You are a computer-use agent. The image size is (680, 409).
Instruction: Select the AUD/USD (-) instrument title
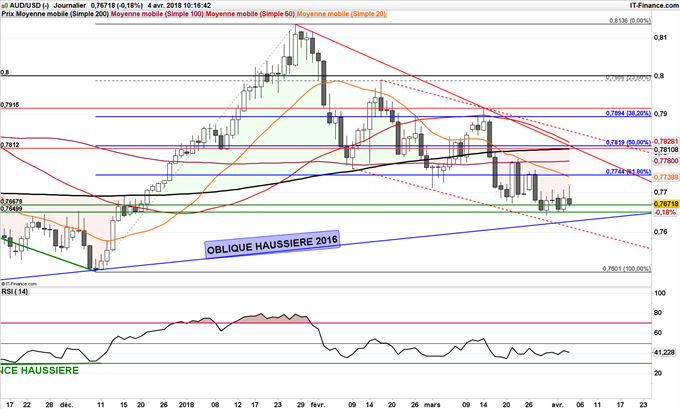(29, 6)
